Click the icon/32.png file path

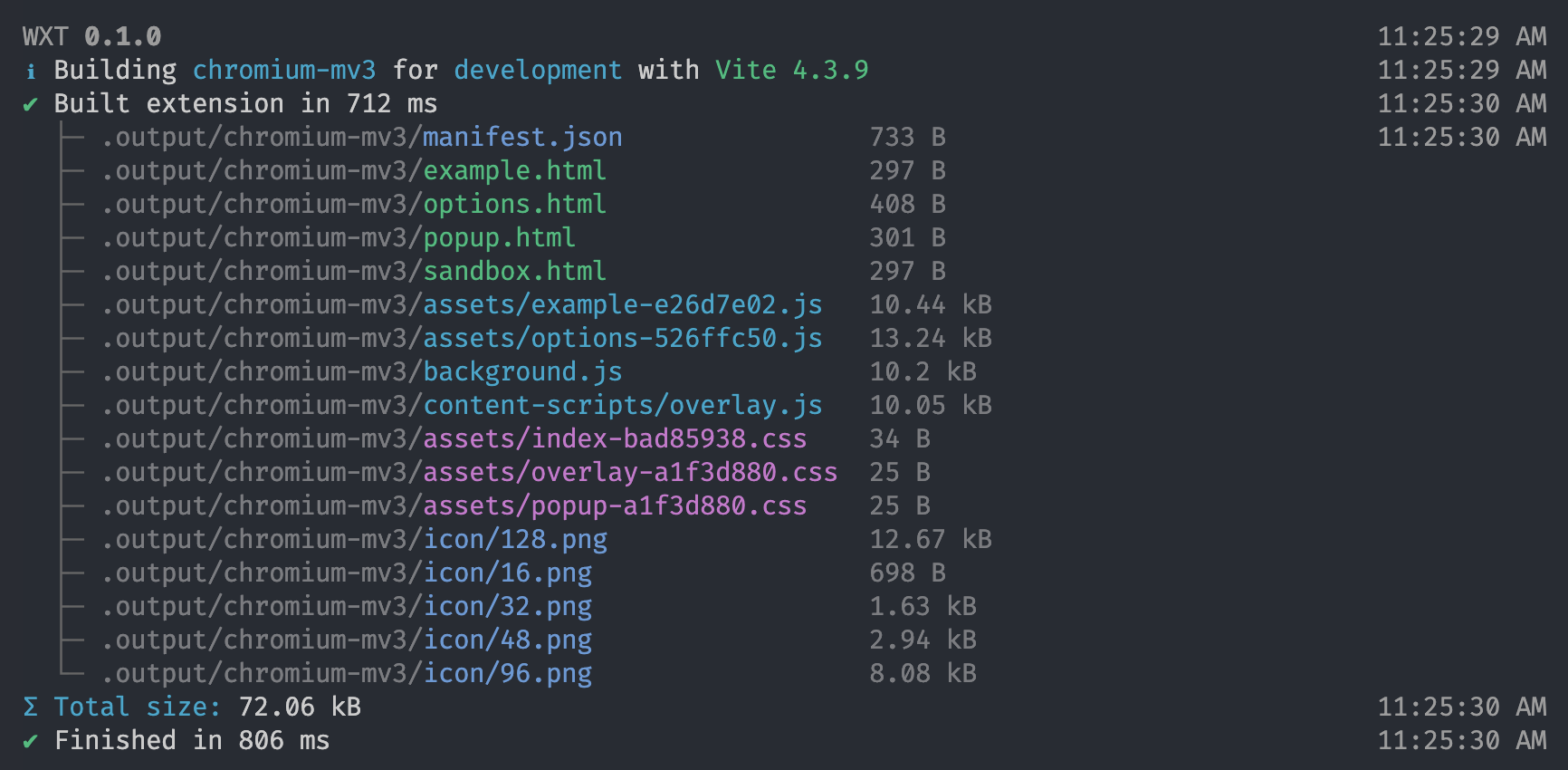pyautogui.click(x=347, y=606)
